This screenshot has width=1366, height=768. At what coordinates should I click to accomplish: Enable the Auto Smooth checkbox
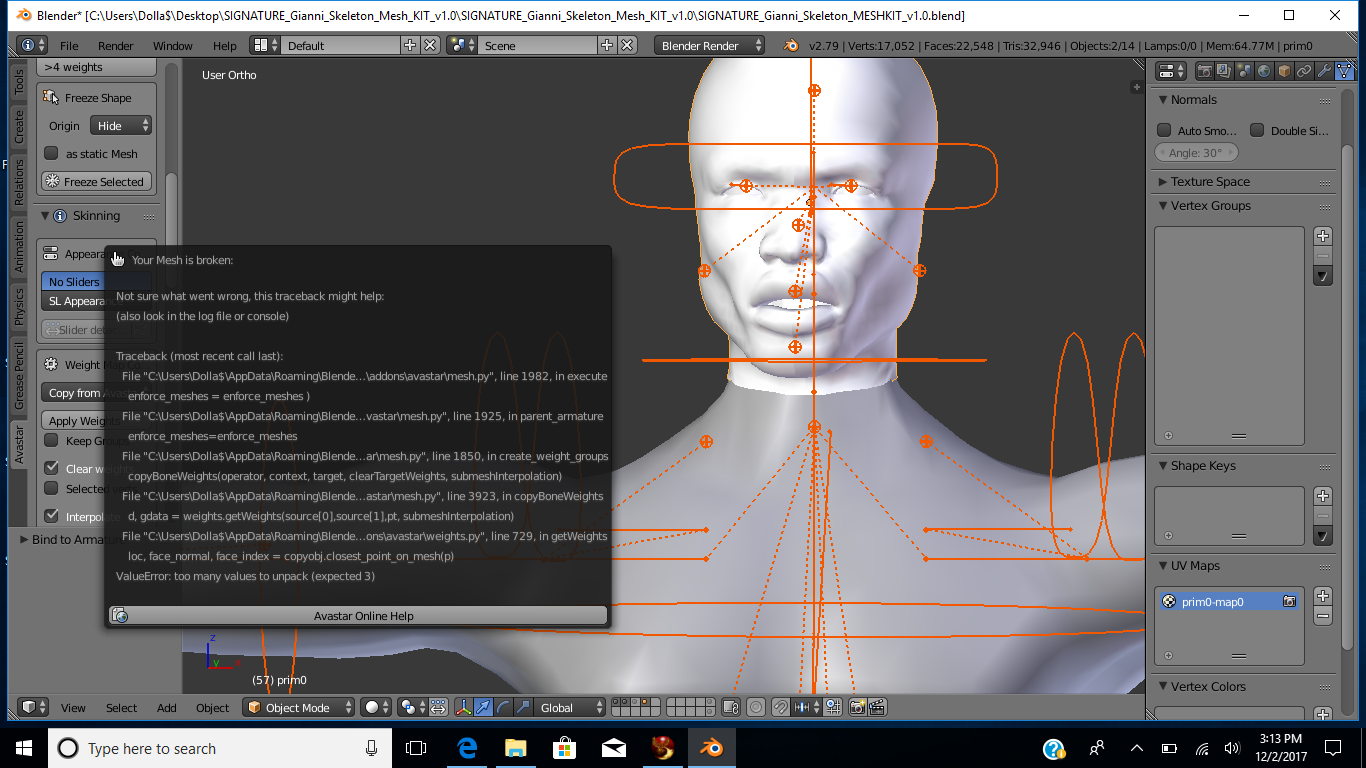click(1164, 130)
